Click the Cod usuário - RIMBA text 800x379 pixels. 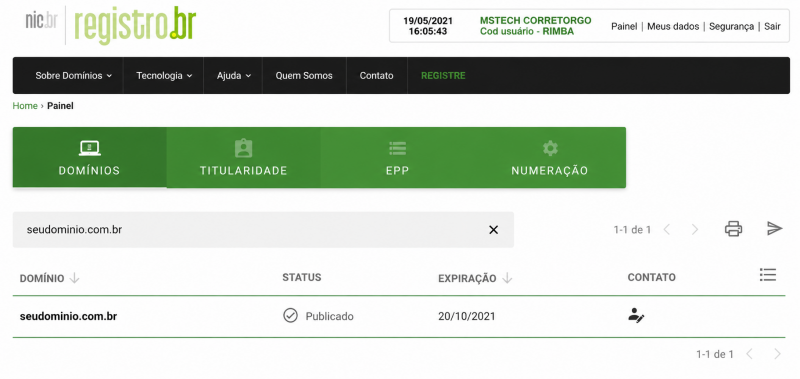coord(527,31)
